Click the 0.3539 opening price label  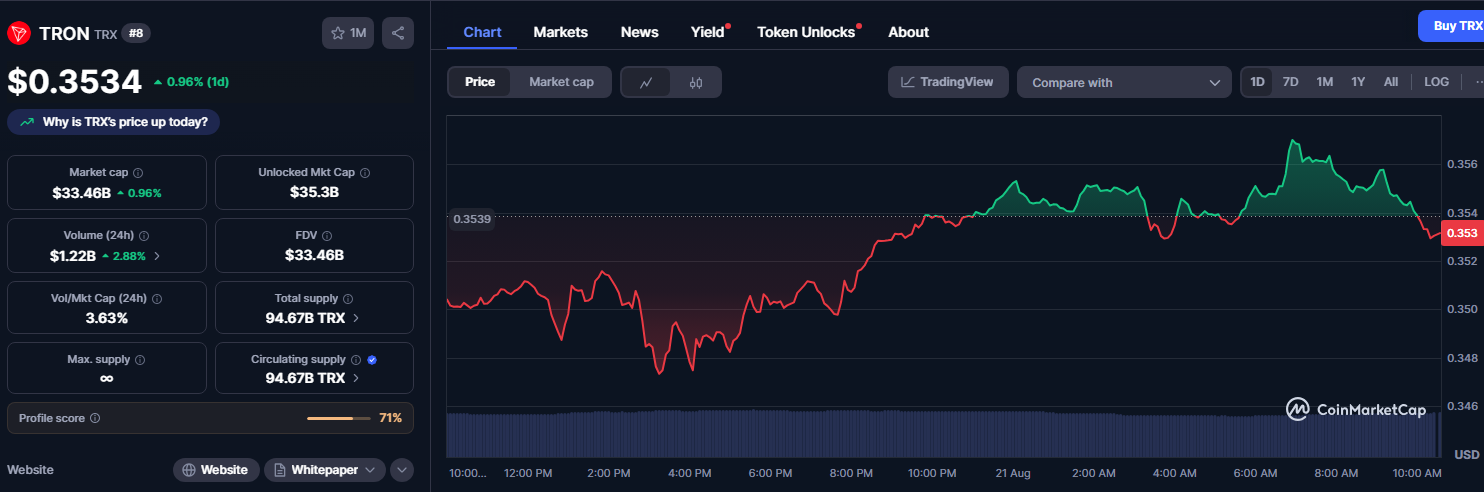[x=472, y=219]
